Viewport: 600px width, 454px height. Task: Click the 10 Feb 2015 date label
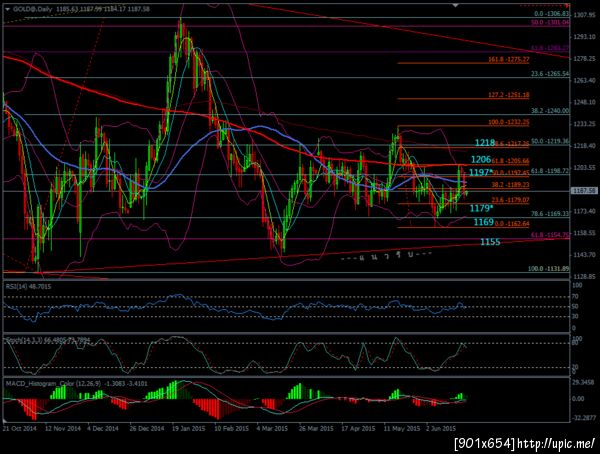coord(232,428)
